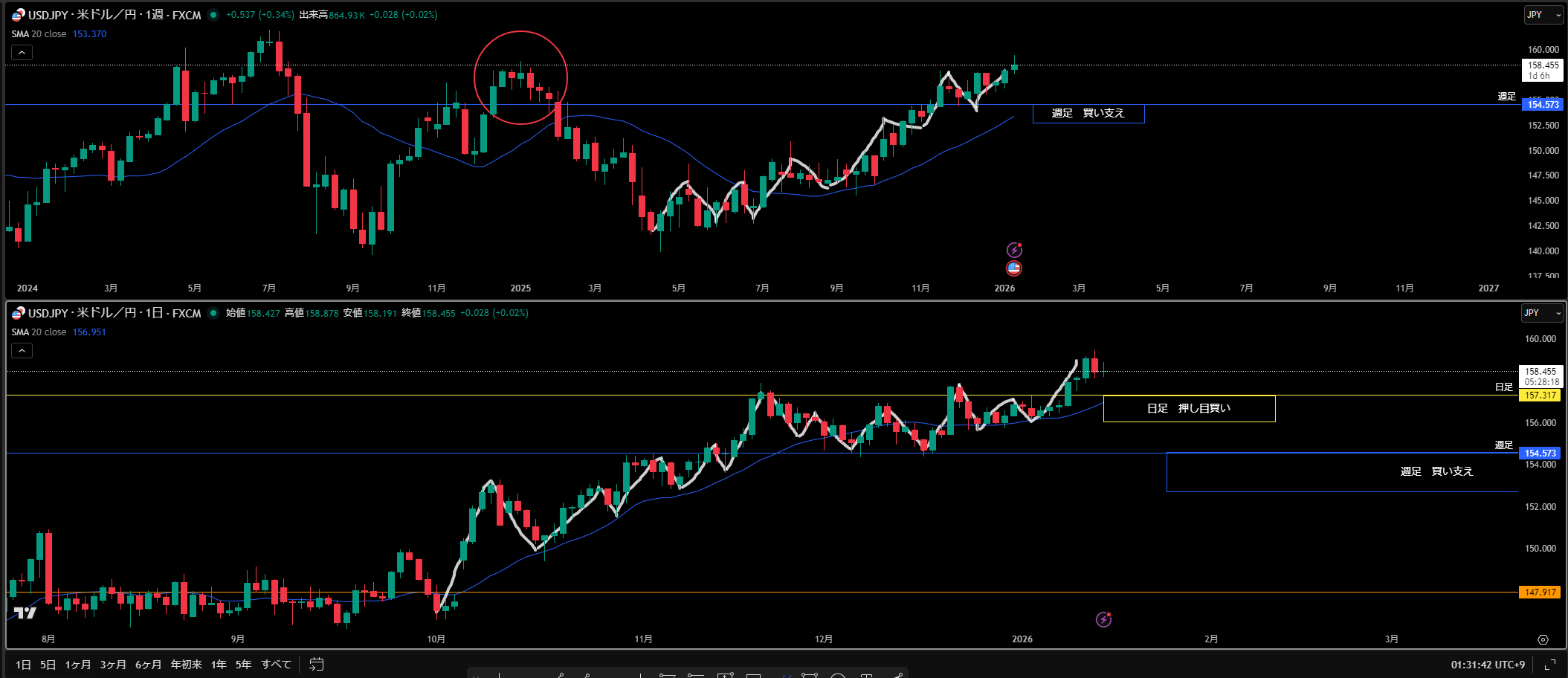Click the TradingView logo on daily chart
The image size is (1568, 678).
point(25,613)
